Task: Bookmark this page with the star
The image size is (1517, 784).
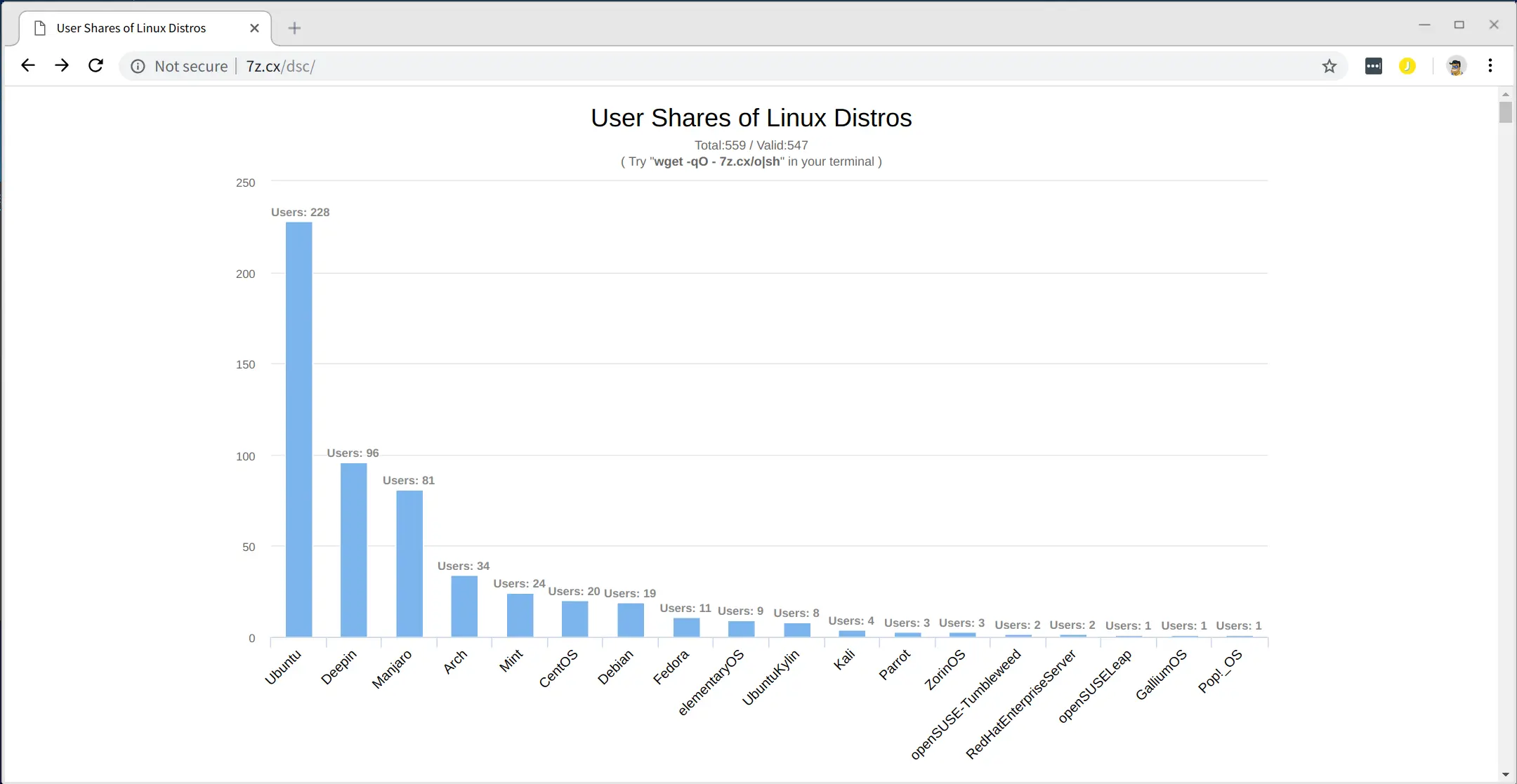Action: (x=1329, y=66)
